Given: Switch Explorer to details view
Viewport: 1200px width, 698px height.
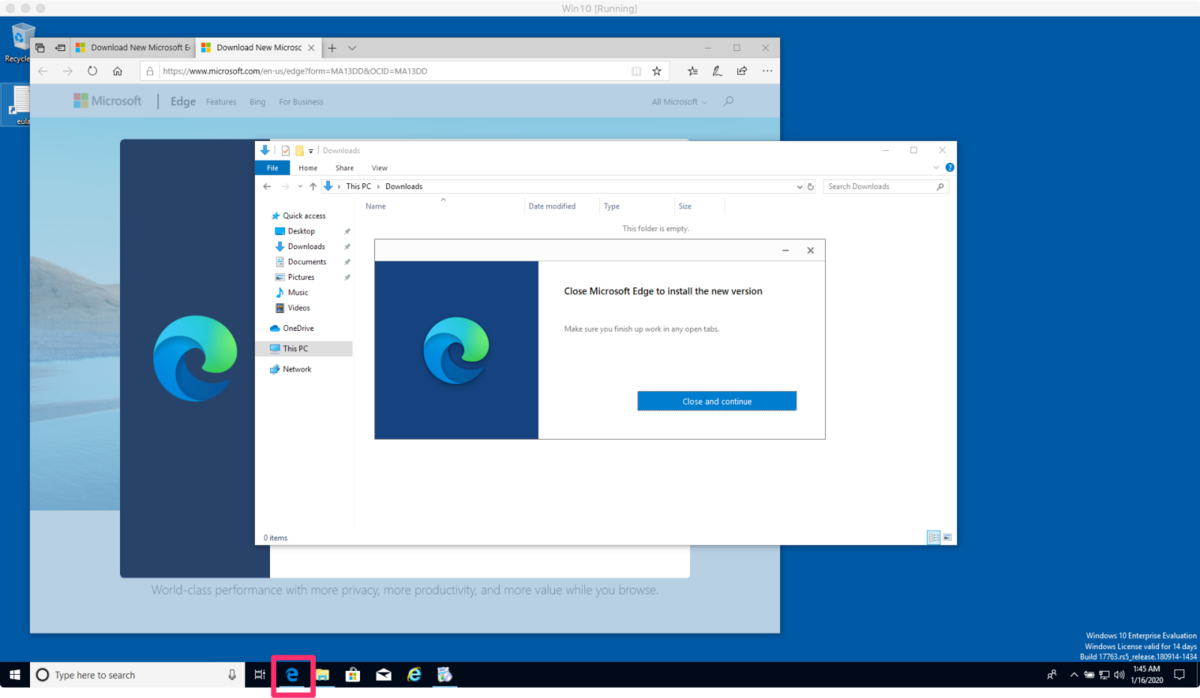Looking at the screenshot, I should (x=933, y=537).
